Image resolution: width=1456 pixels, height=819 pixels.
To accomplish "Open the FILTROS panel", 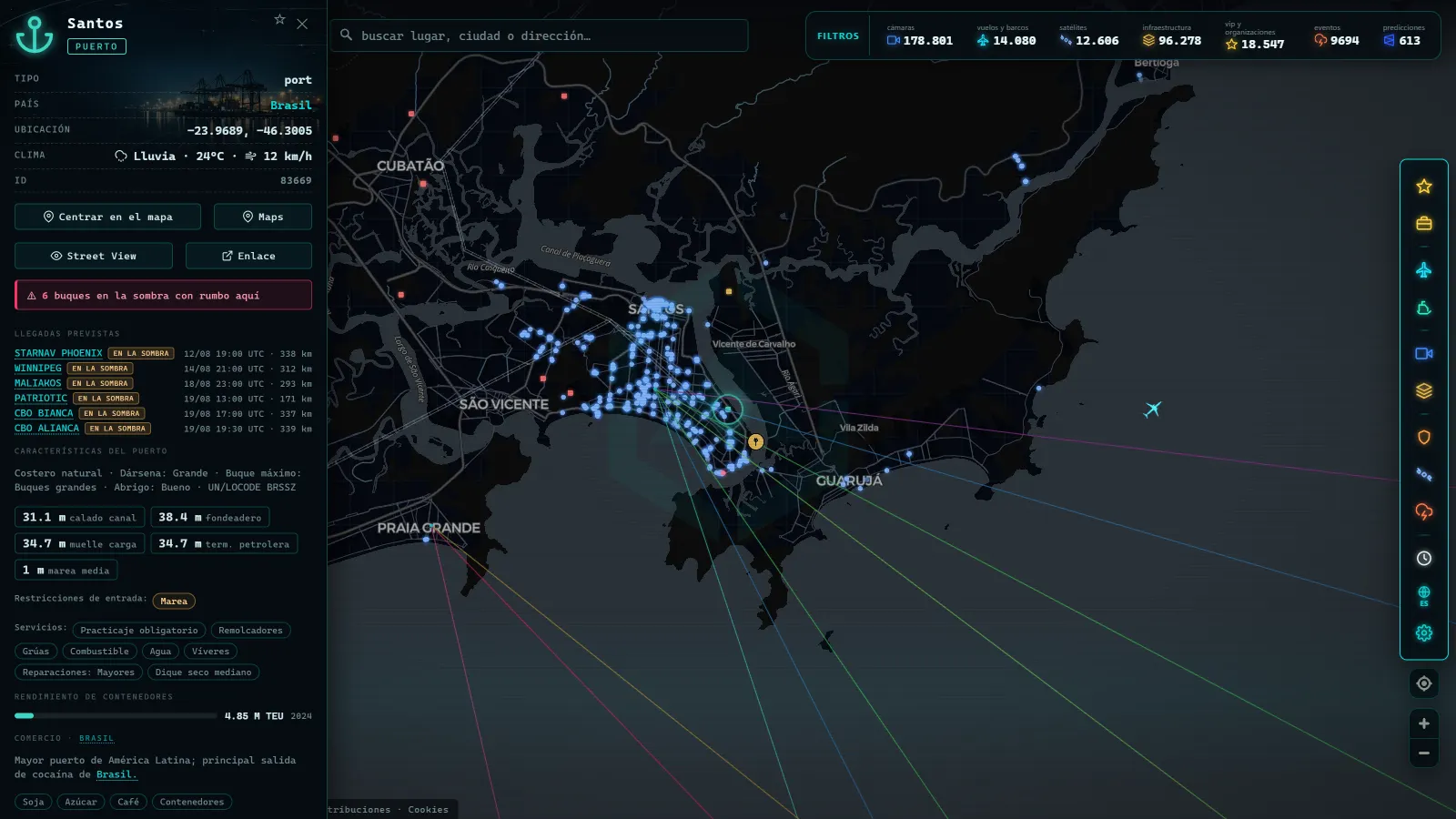I will (x=838, y=36).
